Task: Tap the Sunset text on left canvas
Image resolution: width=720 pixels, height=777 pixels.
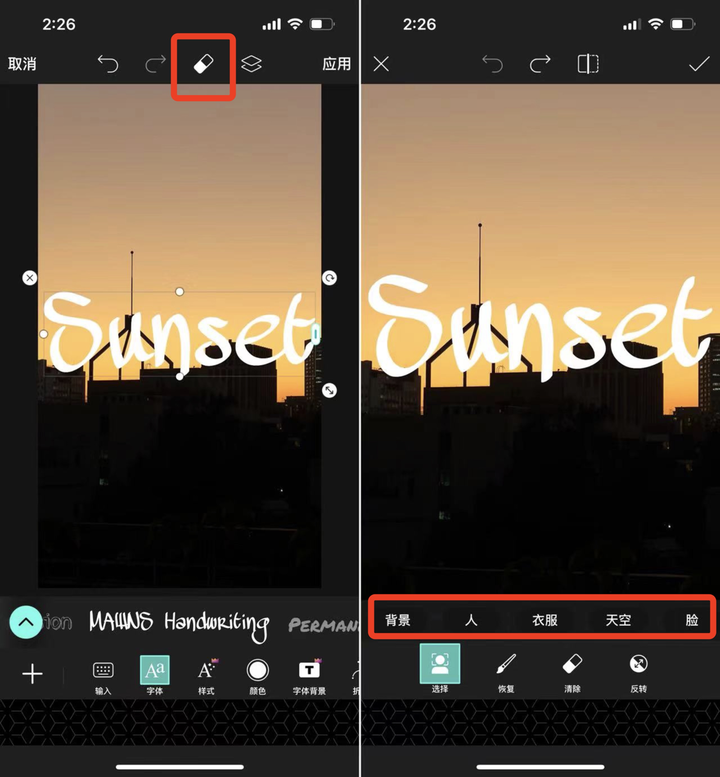Action: (179, 335)
